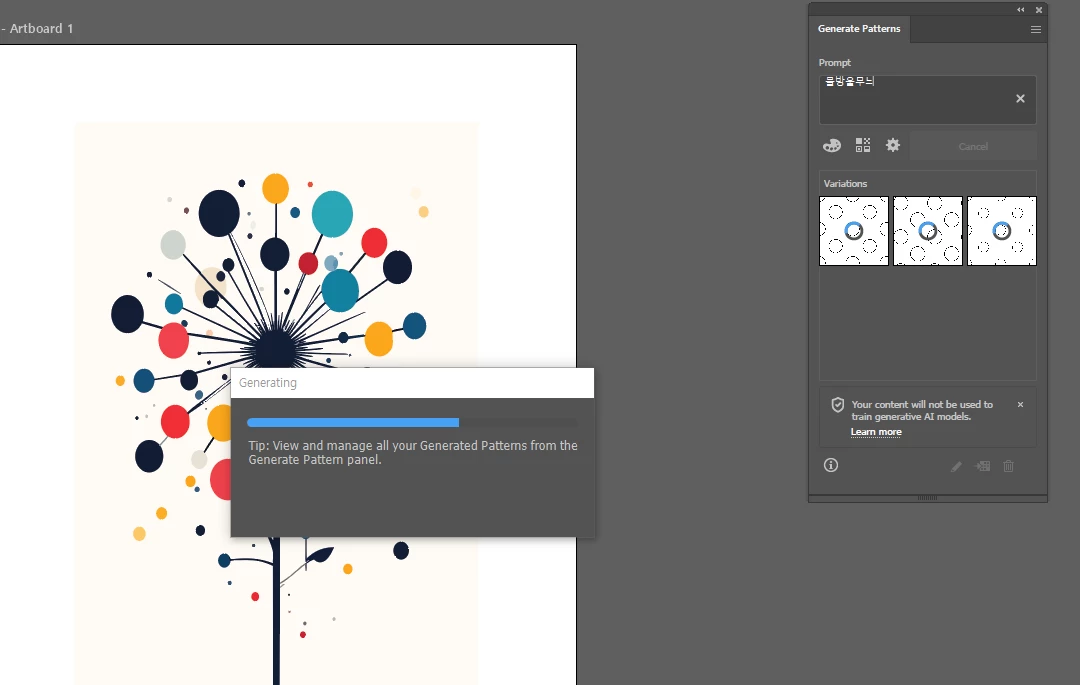This screenshot has width=1080, height=685.
Task: Click the tip text in Generating dialog
Action: 413,452
